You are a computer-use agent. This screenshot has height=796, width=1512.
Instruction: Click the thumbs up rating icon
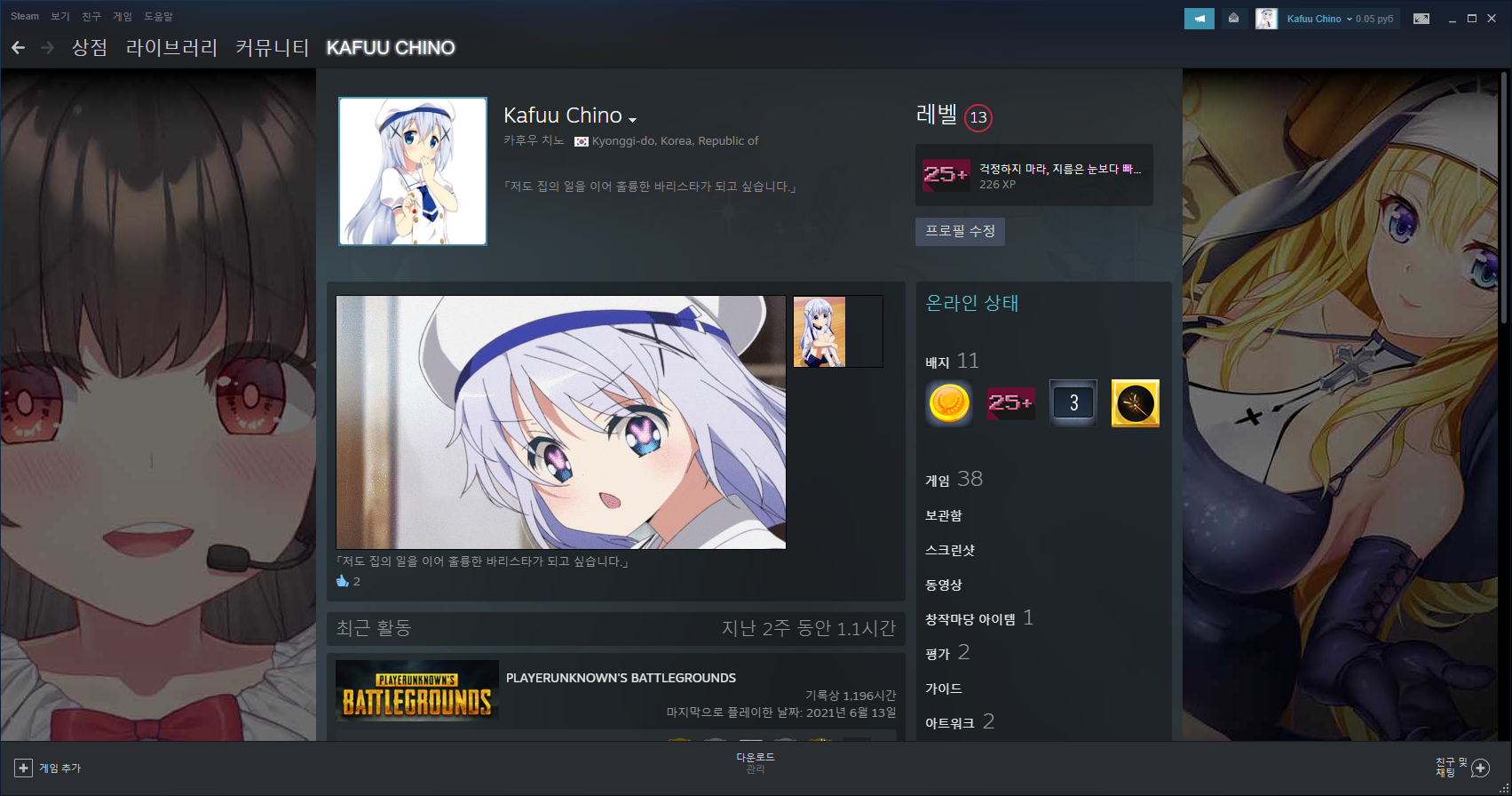(x=343, y=581)
